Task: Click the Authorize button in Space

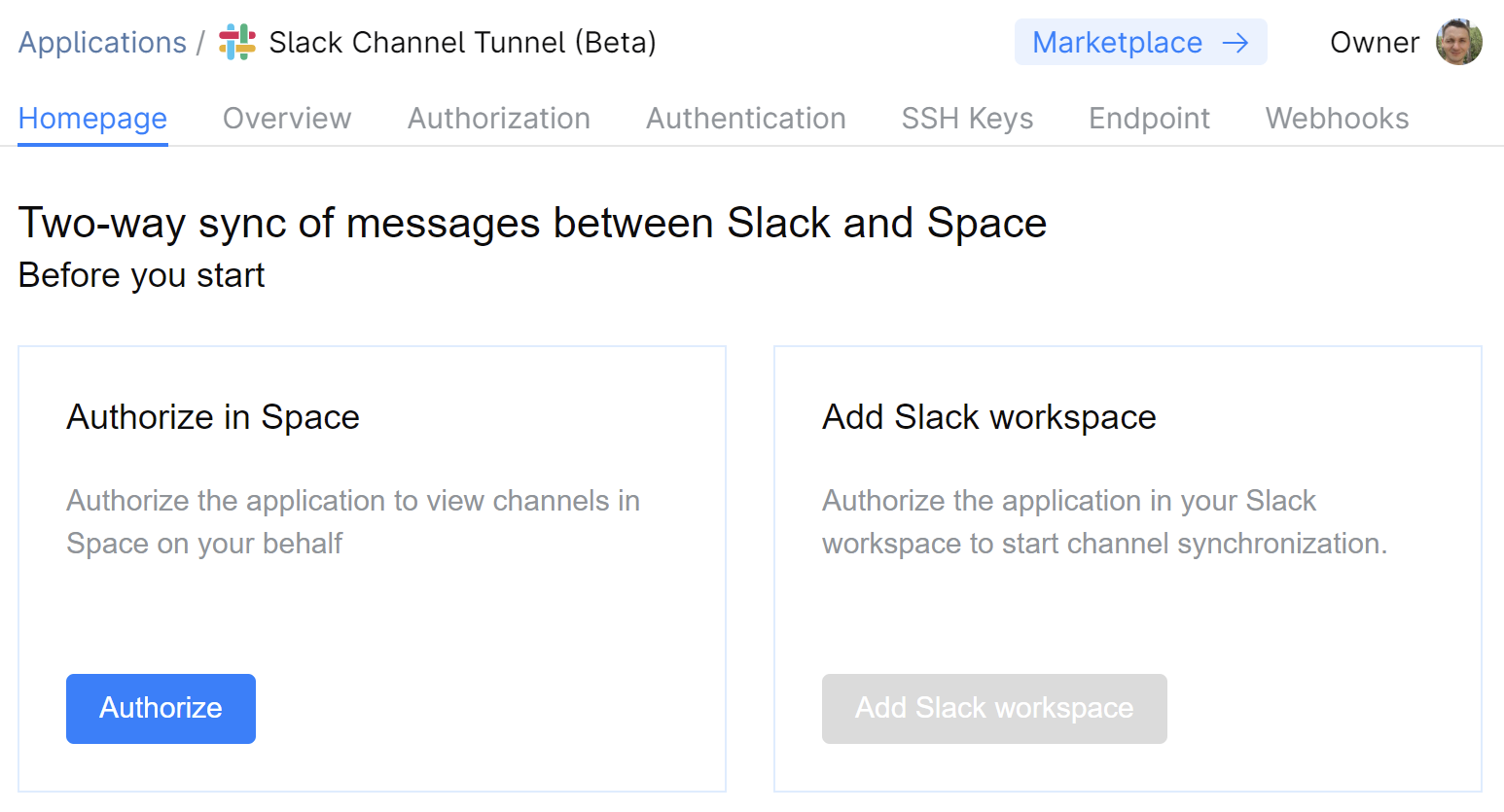Action: (161, 708)
